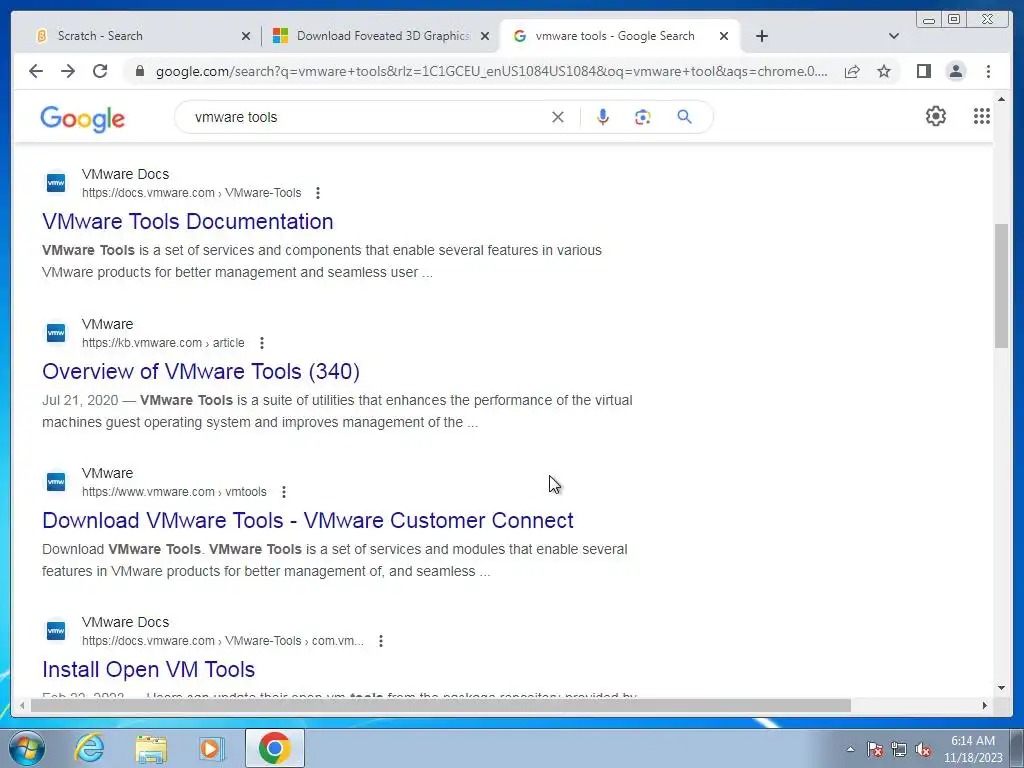
Task: Close the vmware tools Google Search tab
Action: tap(724, 36)
